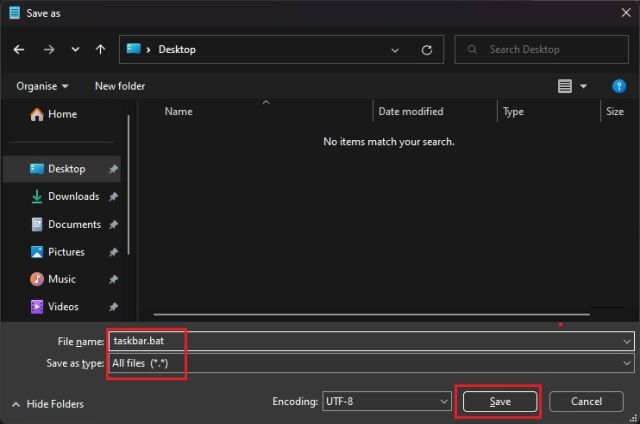
Task: Unpin the Documents quick access pin
Action: point(113,225)
